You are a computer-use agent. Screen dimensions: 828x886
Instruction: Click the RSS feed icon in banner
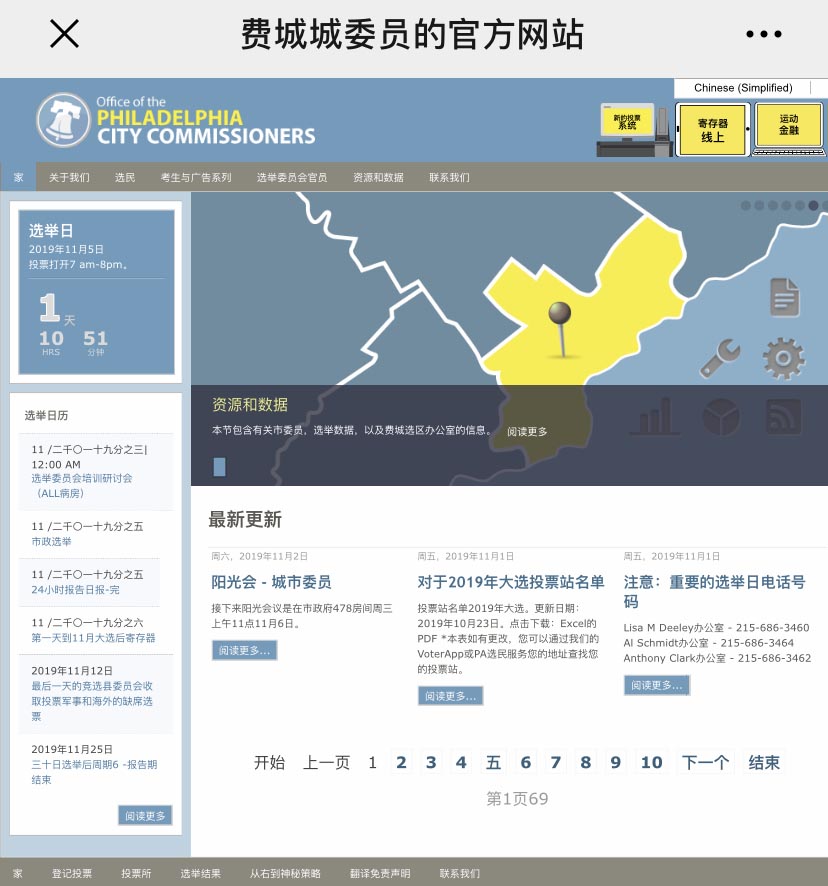click(783, 417)
